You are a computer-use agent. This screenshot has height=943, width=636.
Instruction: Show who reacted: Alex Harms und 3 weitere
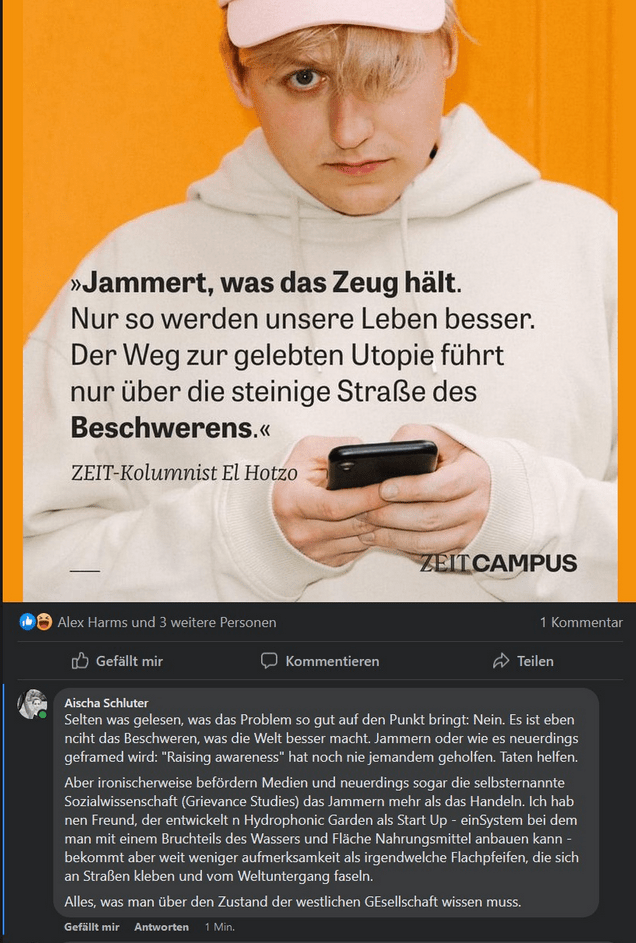coord(167,622)
